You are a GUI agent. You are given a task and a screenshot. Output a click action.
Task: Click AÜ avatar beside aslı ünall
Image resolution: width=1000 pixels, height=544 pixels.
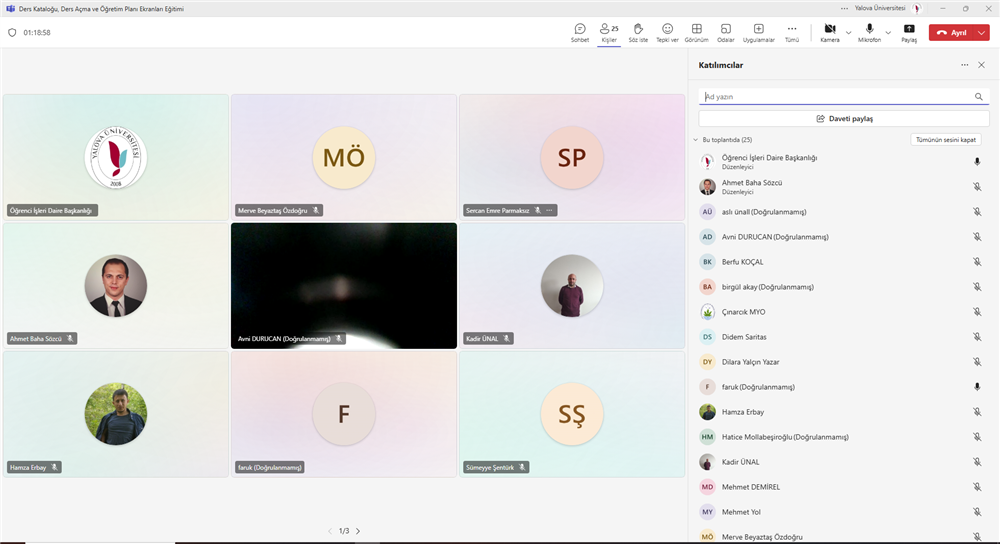pyautogui.click(x=707, y=212)
